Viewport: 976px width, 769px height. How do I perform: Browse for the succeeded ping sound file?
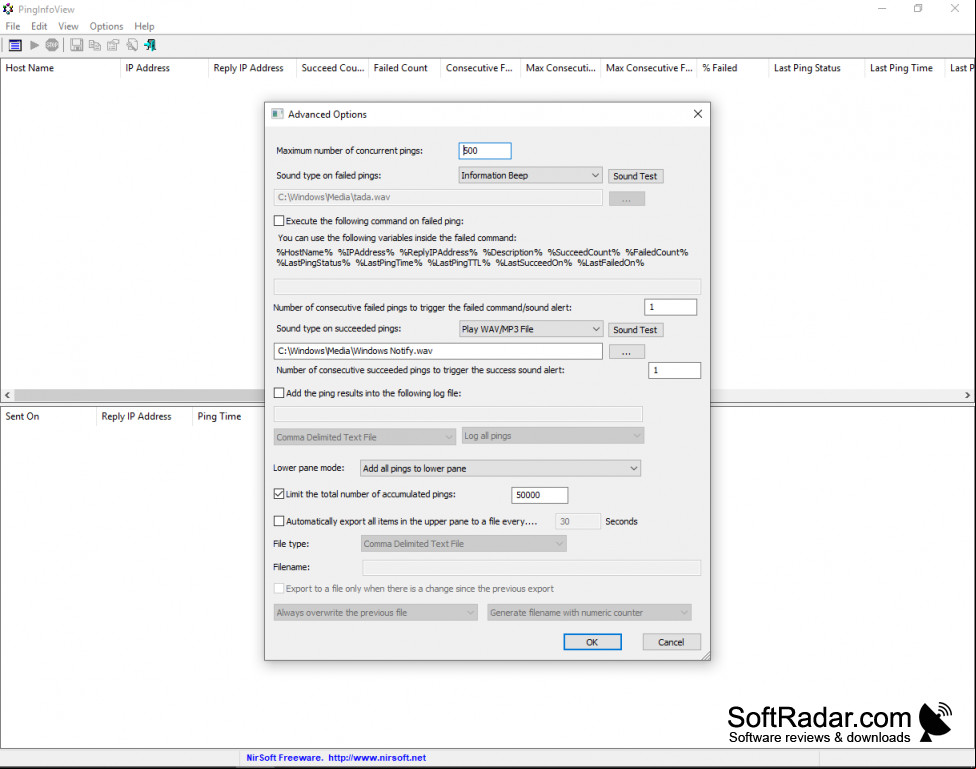(x=626, y=352)
